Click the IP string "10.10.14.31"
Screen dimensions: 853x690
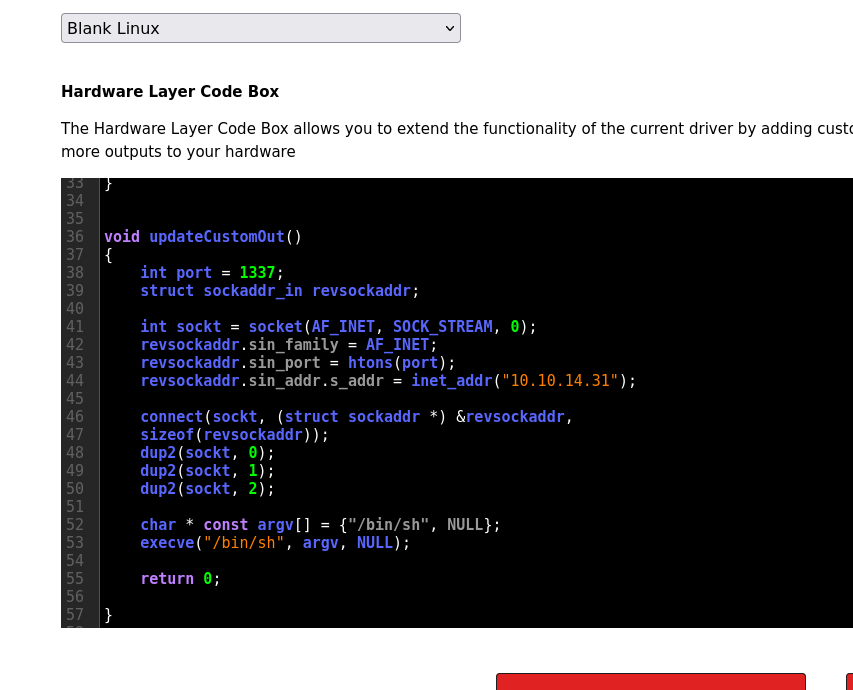click(560, 380)
